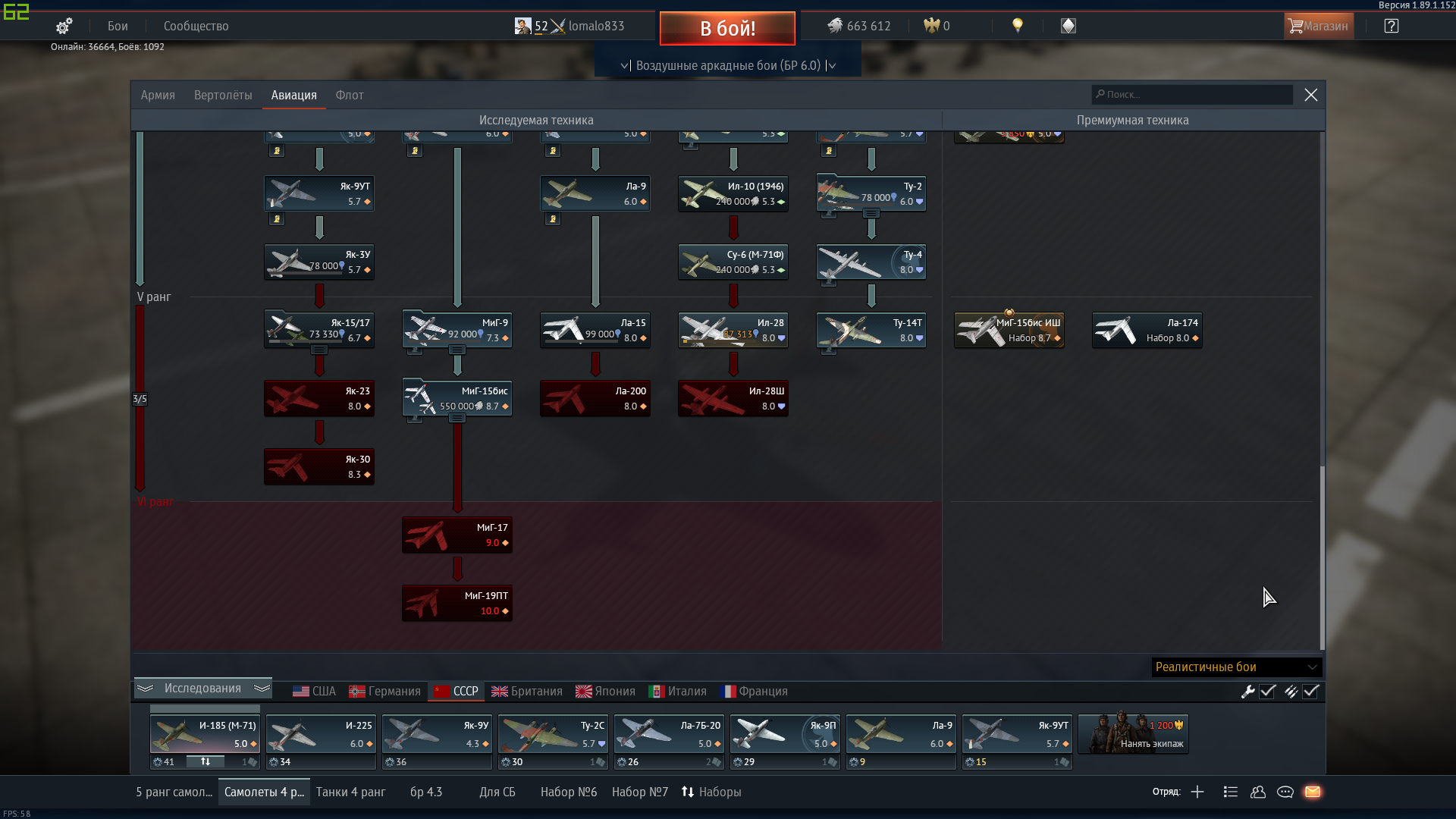
Task: Select the МиГ-9 group card
Action: 457,328
